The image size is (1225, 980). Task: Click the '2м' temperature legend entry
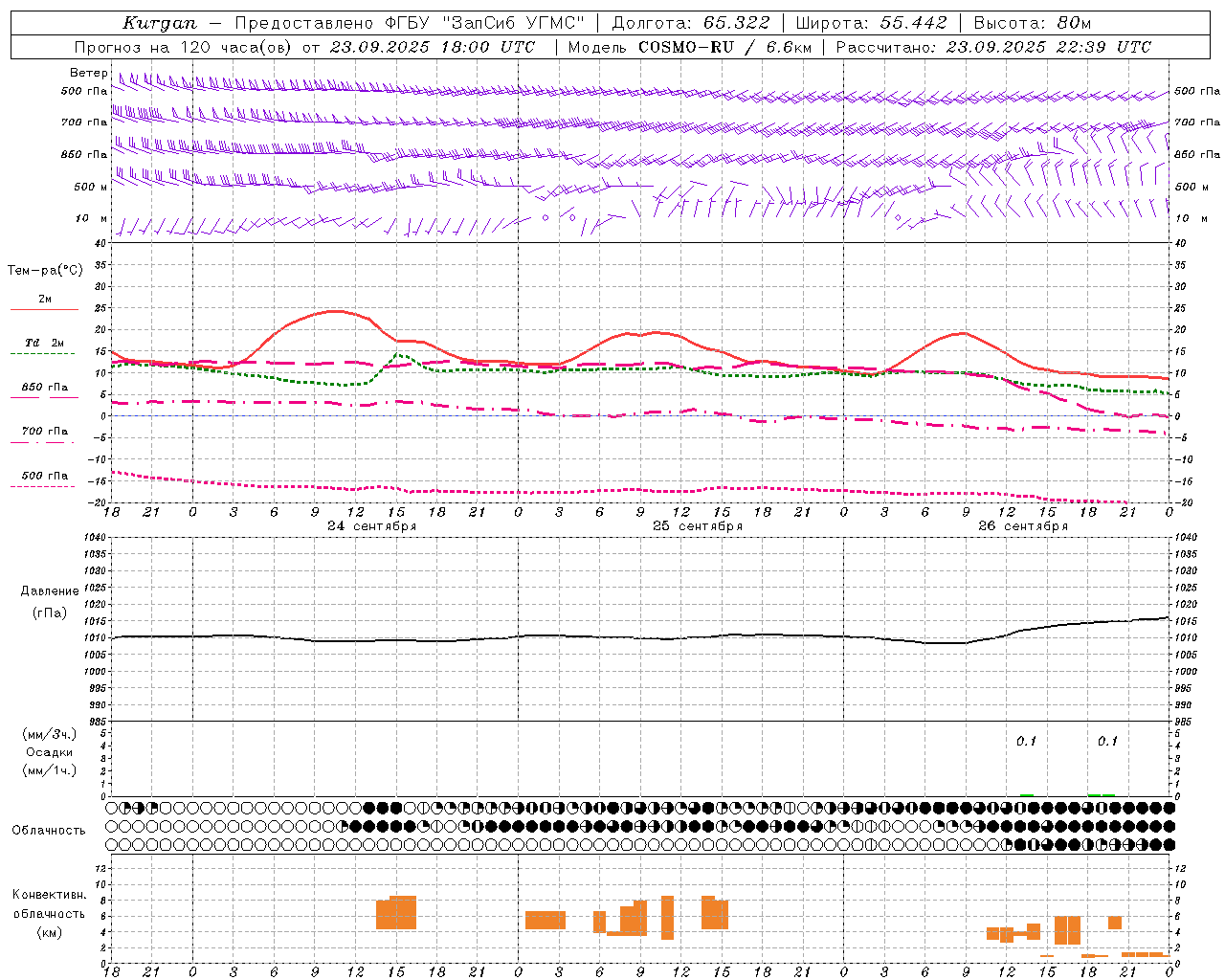click(45, 300)
